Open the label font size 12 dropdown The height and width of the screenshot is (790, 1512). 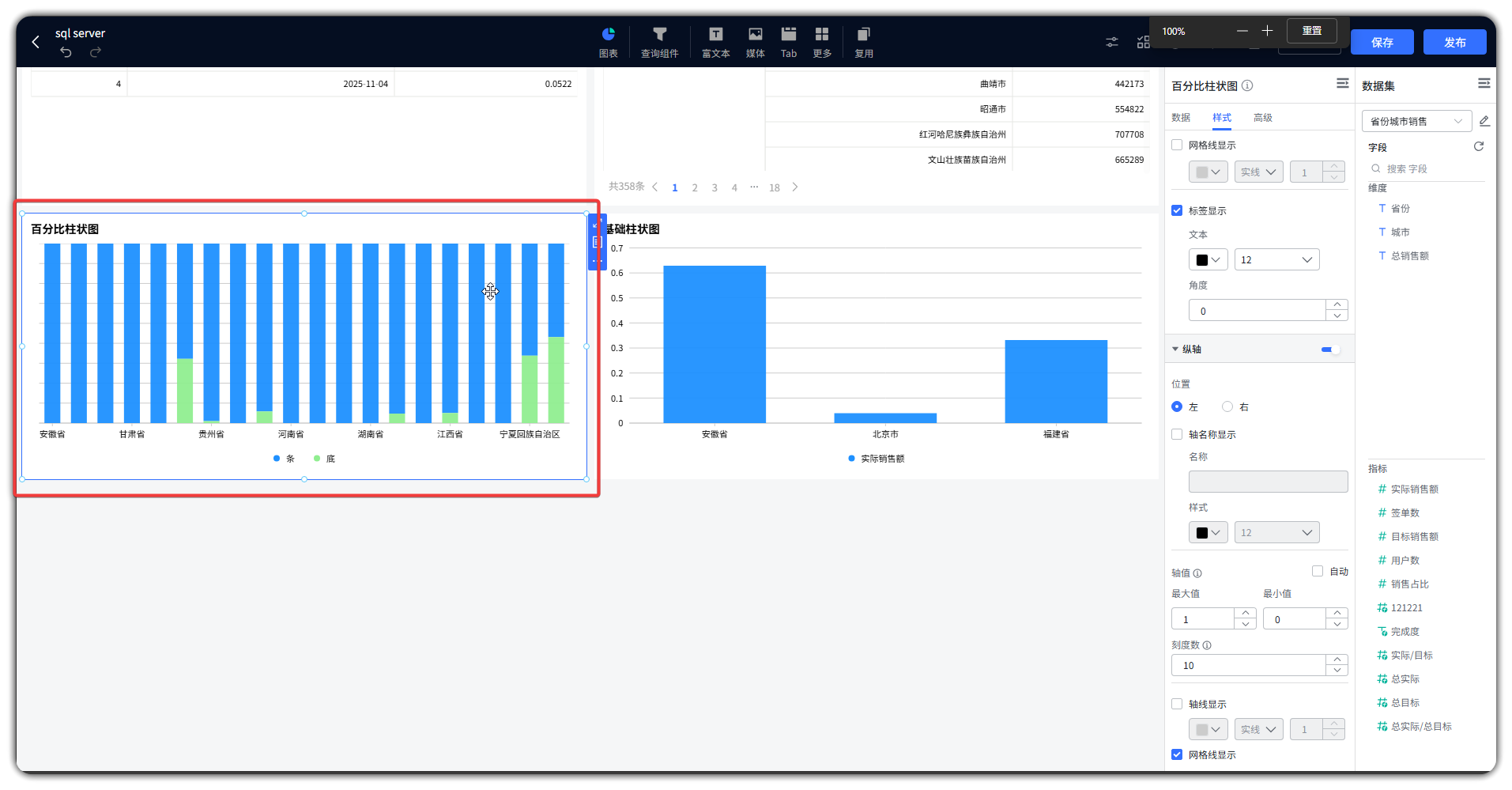1276,259
